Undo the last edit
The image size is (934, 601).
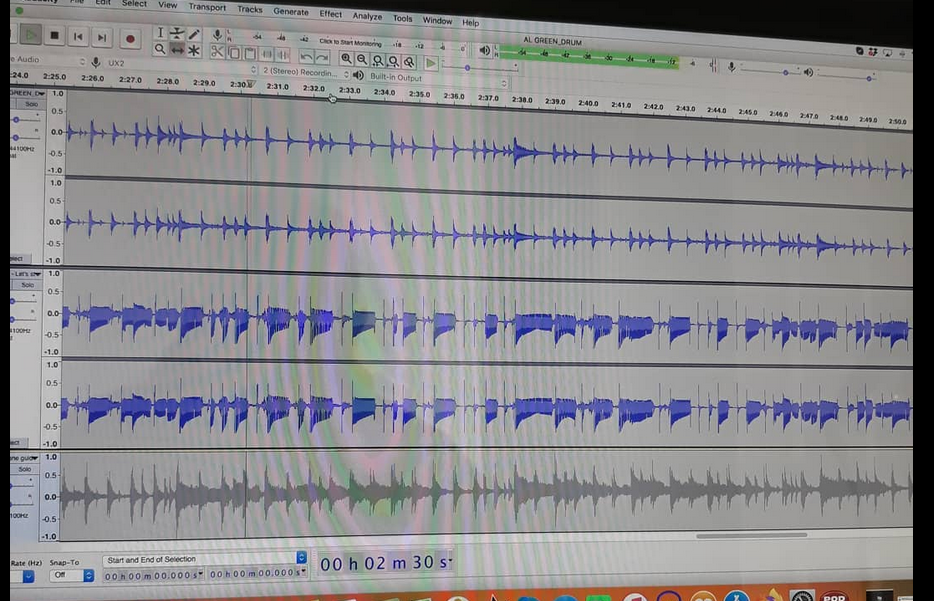306,57
